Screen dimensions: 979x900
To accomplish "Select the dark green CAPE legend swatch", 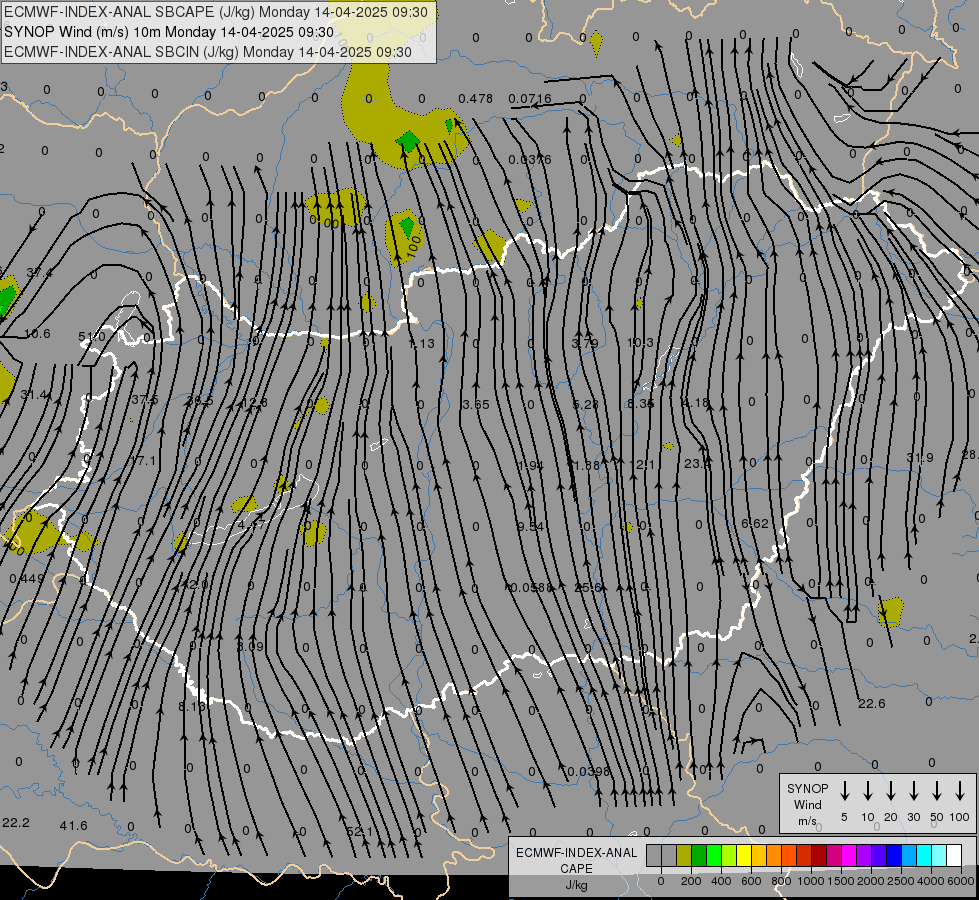I will tap(699, 856).
